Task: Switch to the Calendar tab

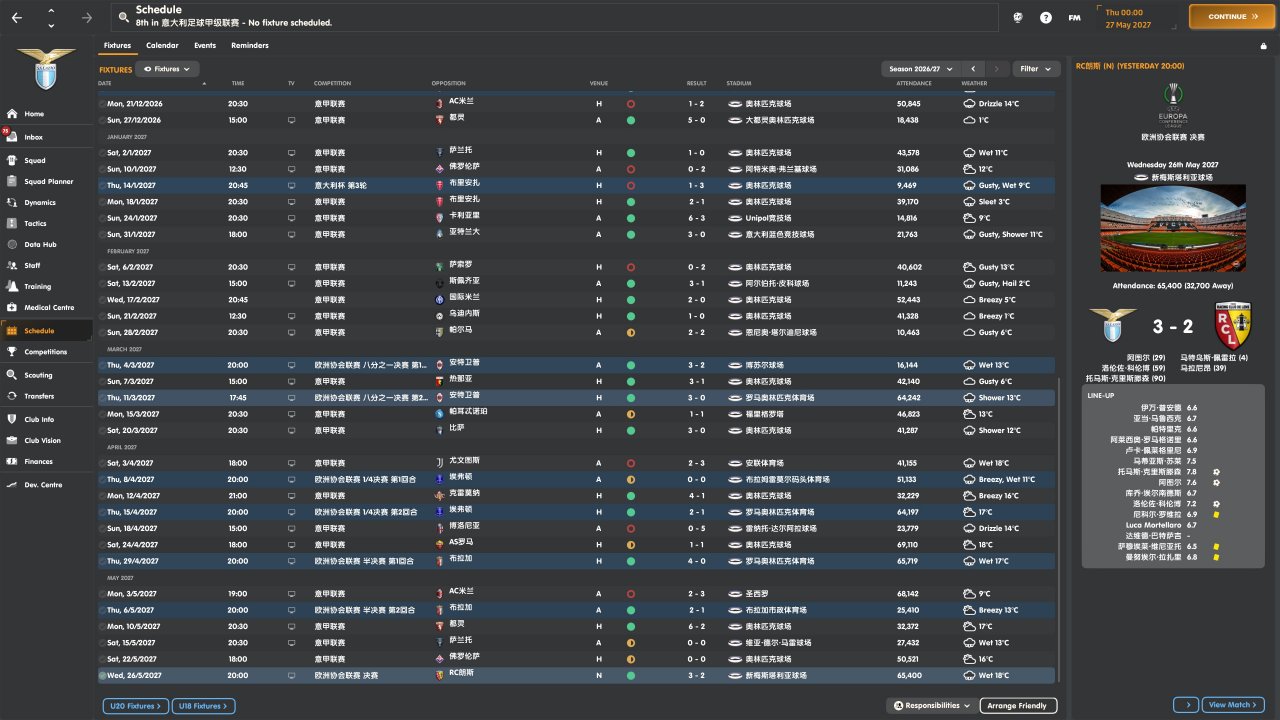Action: click(x=162, y=45)
